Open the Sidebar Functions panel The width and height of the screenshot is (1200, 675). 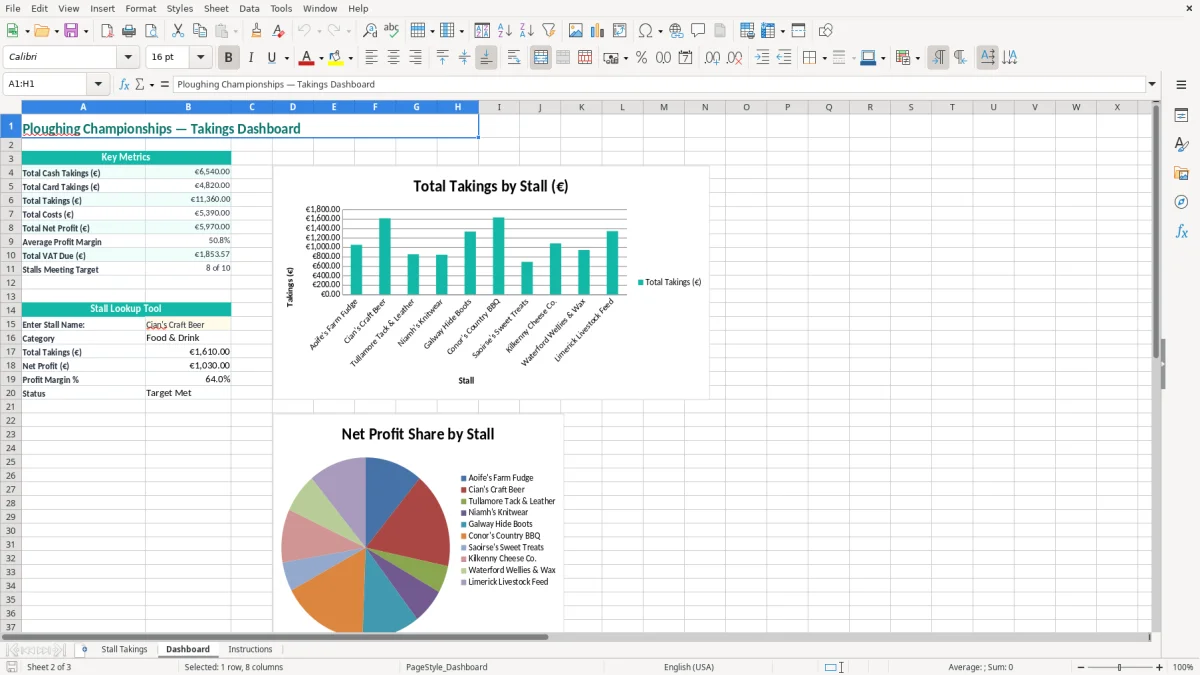point(1181,232)
